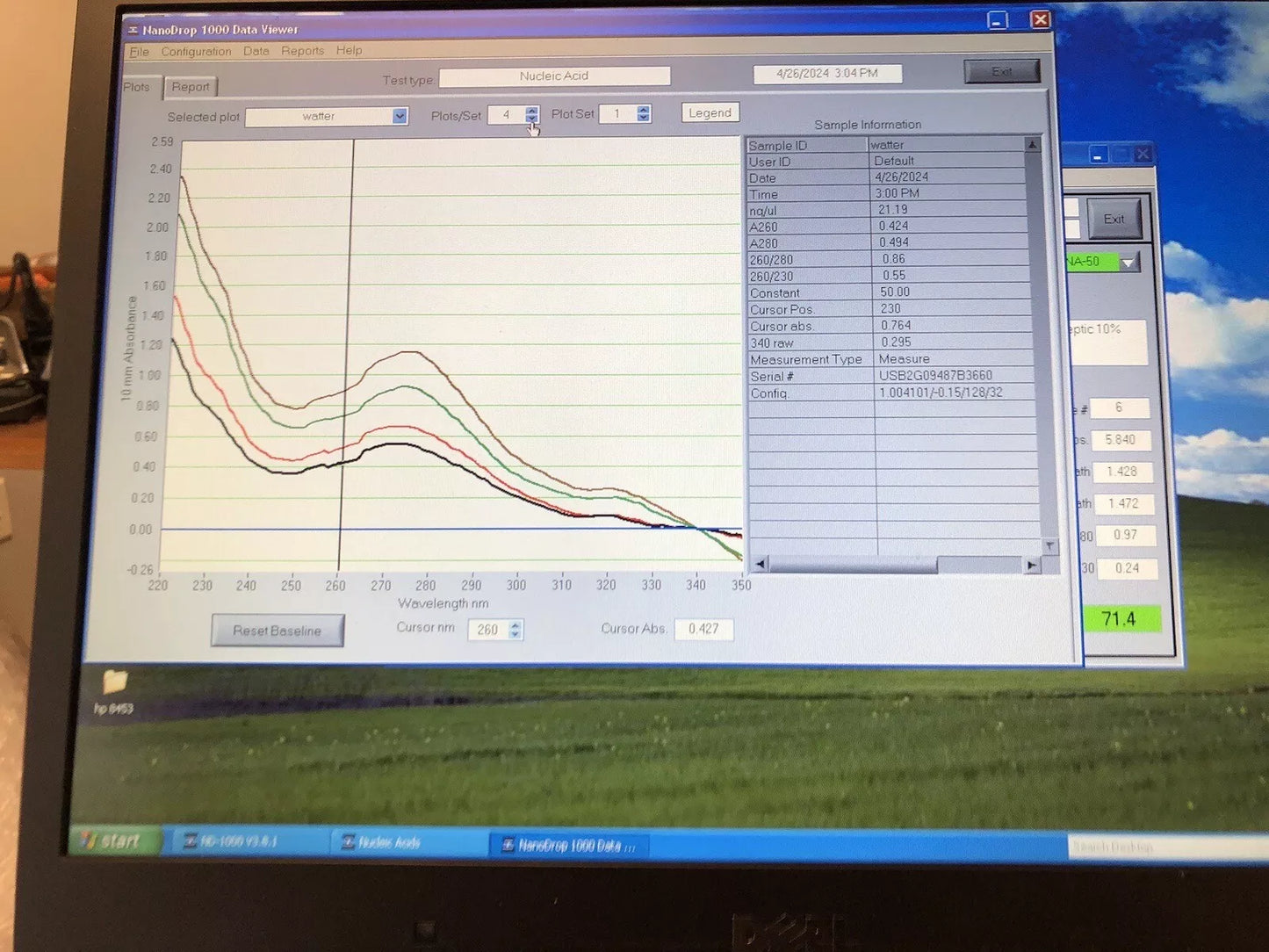Open the Selected plot dropdown
The height and width of the screenshot is (952, 1269).
pos(400,116)
